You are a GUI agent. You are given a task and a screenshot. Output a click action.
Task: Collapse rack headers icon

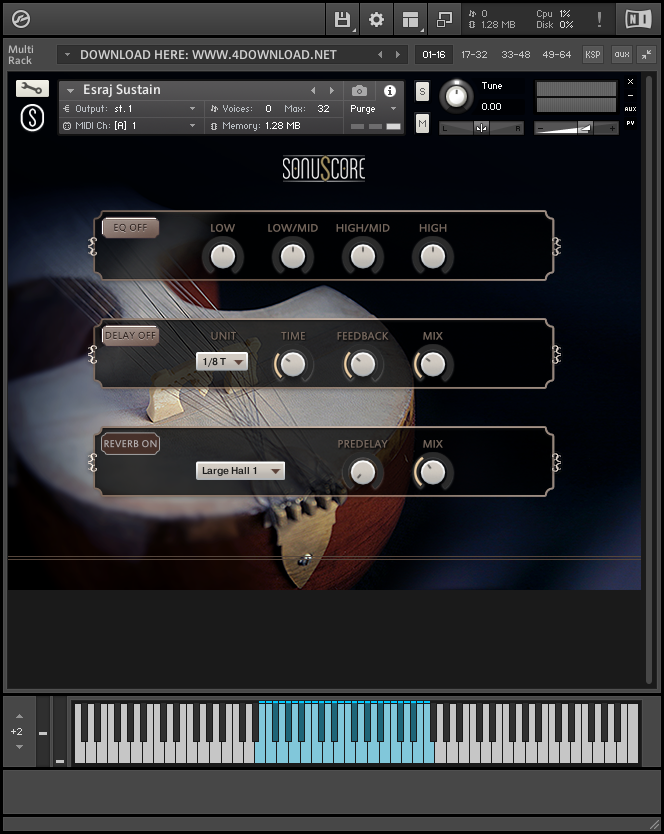pos(646,54)
